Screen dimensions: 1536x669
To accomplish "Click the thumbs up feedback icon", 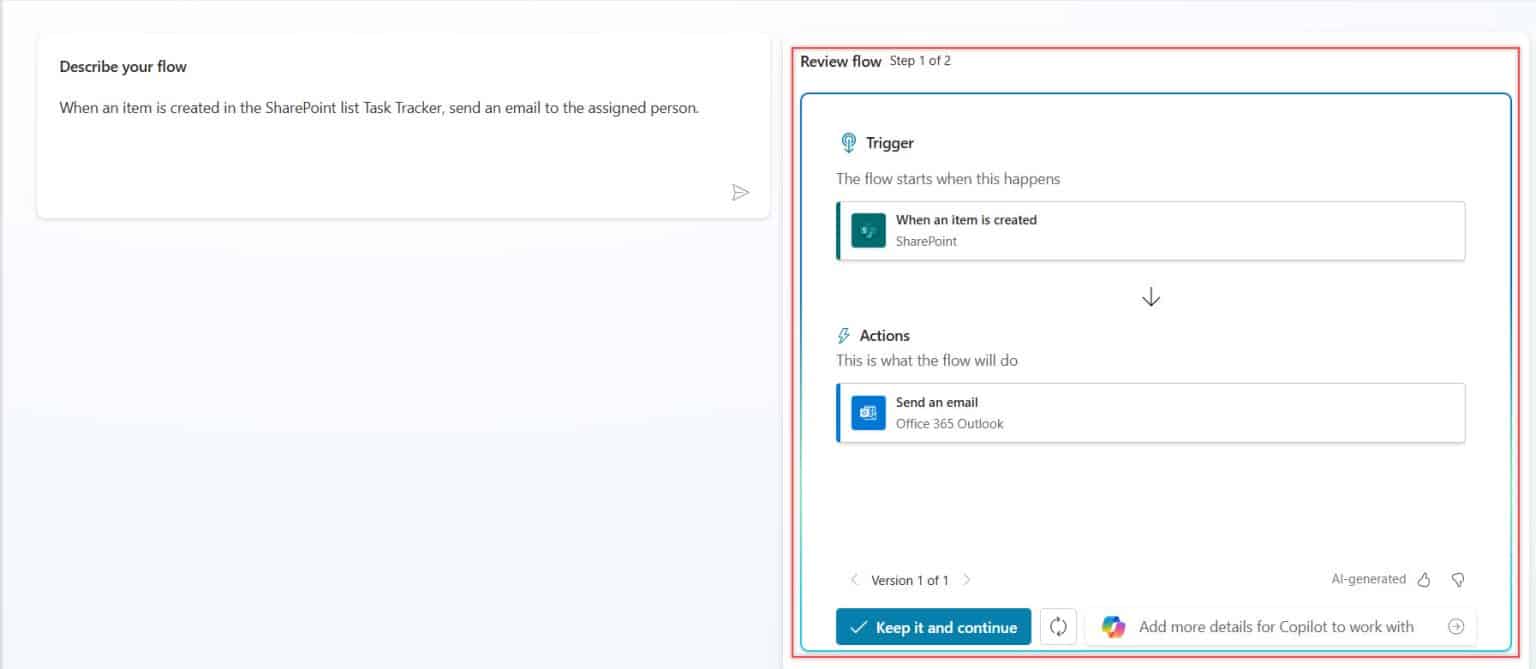I will [1425, 580].
